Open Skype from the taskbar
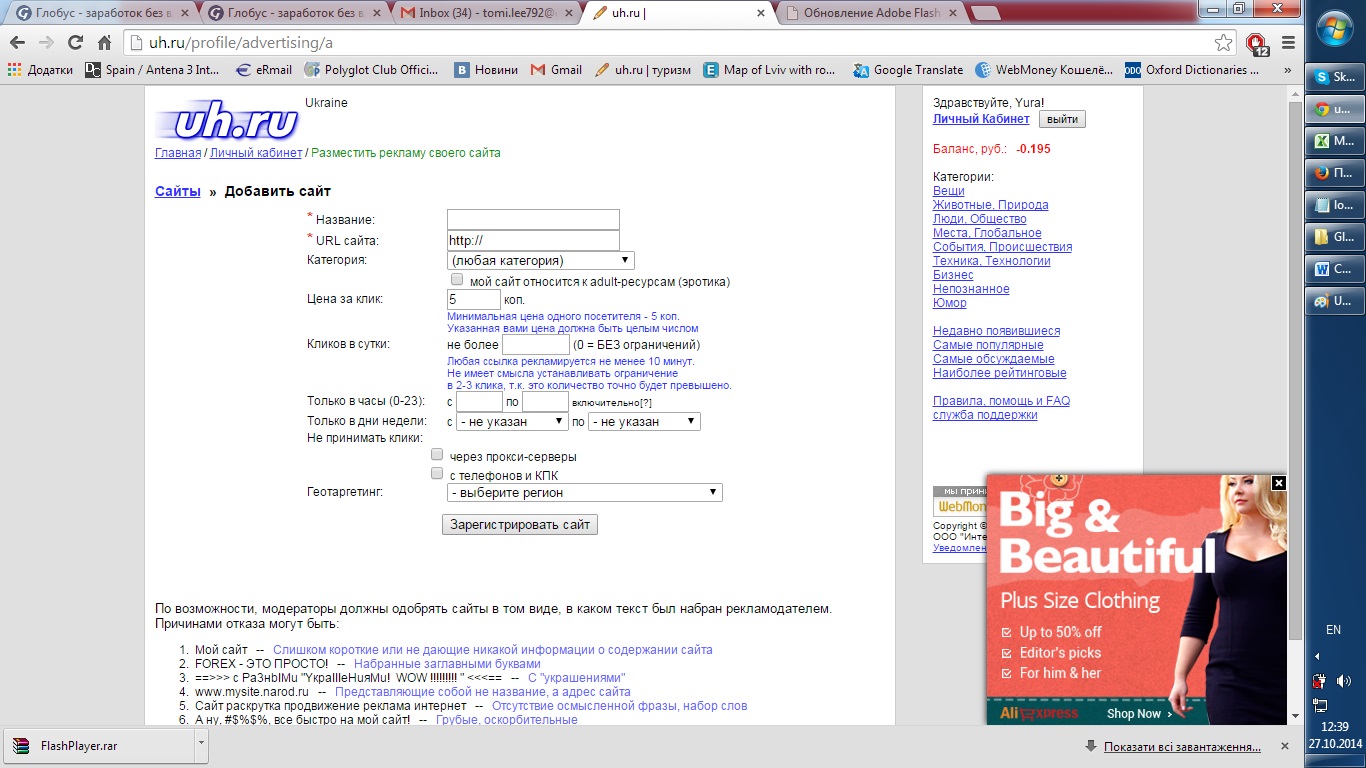Screen dimensions: 1366x768 tap(1335, 77)
